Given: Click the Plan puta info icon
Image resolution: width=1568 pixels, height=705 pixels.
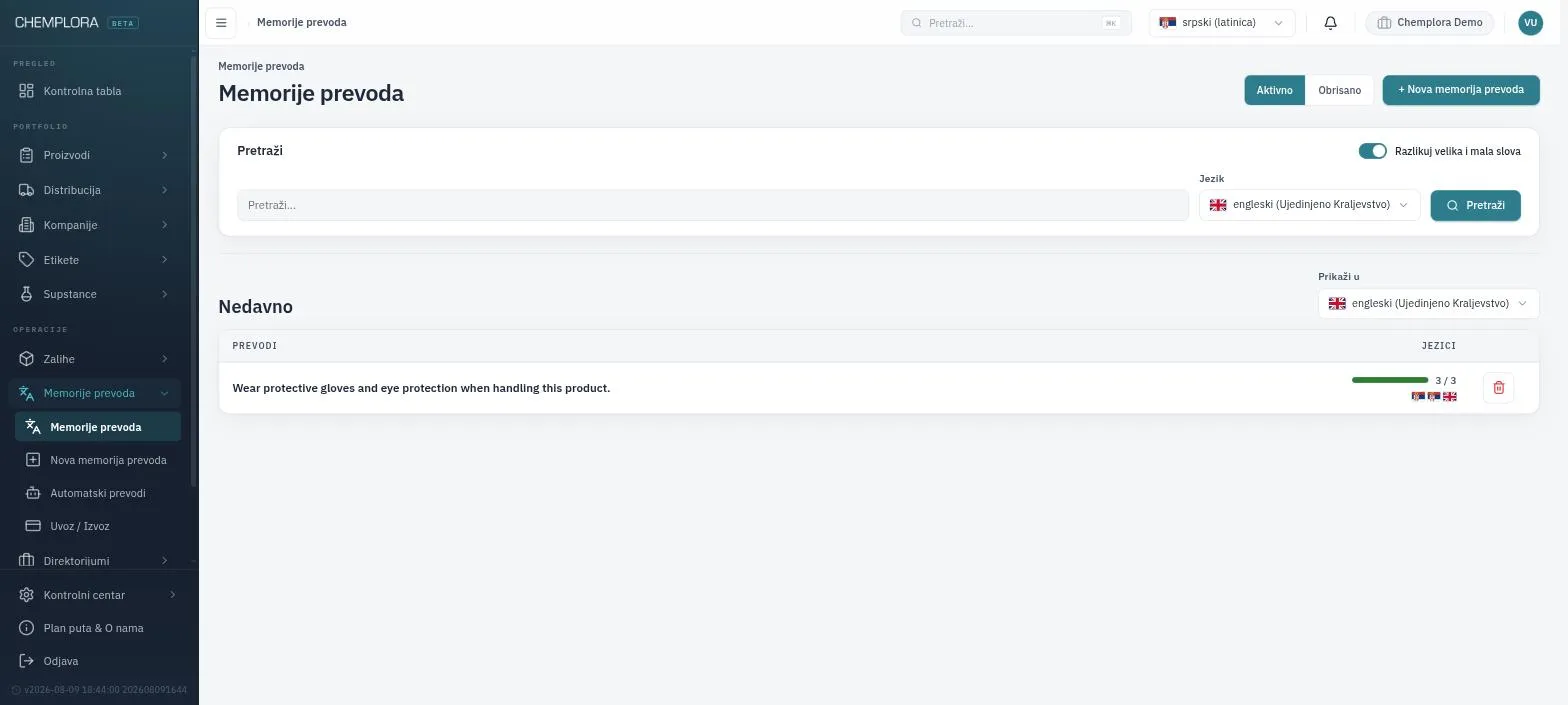Looking at the screenshot, I should coord(27,628).
